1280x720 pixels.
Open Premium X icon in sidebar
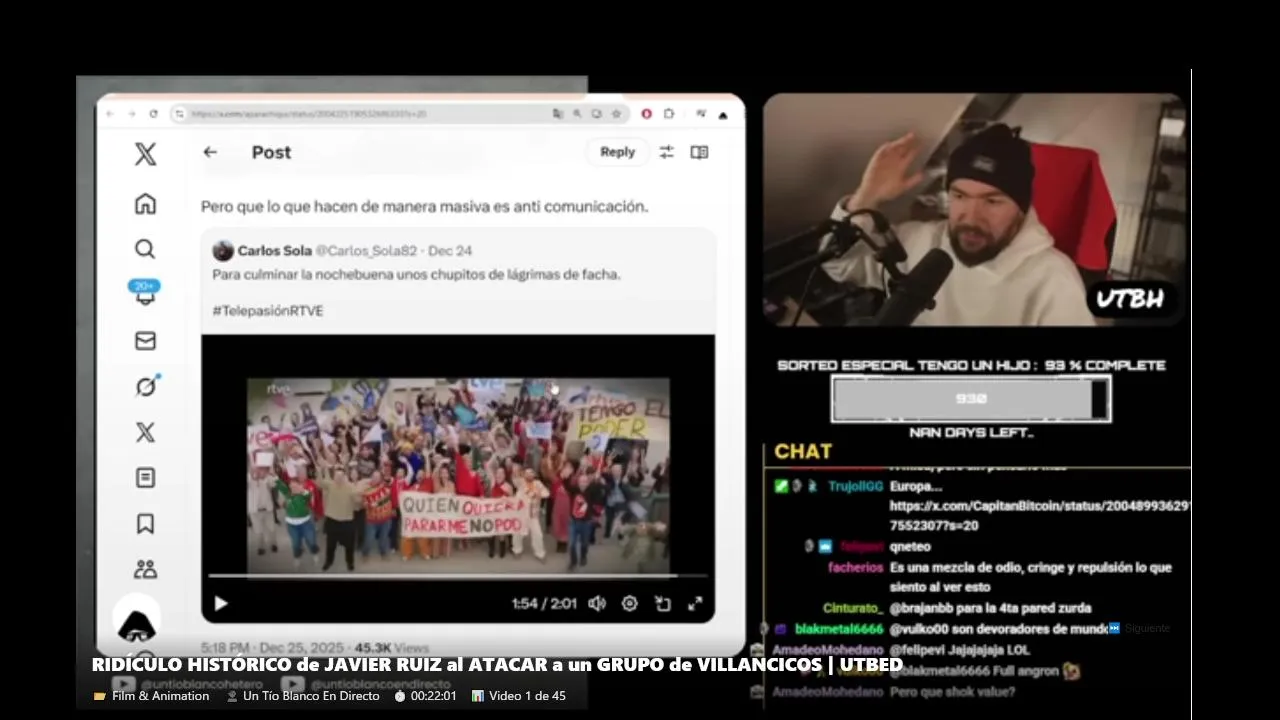pos(145,432)
